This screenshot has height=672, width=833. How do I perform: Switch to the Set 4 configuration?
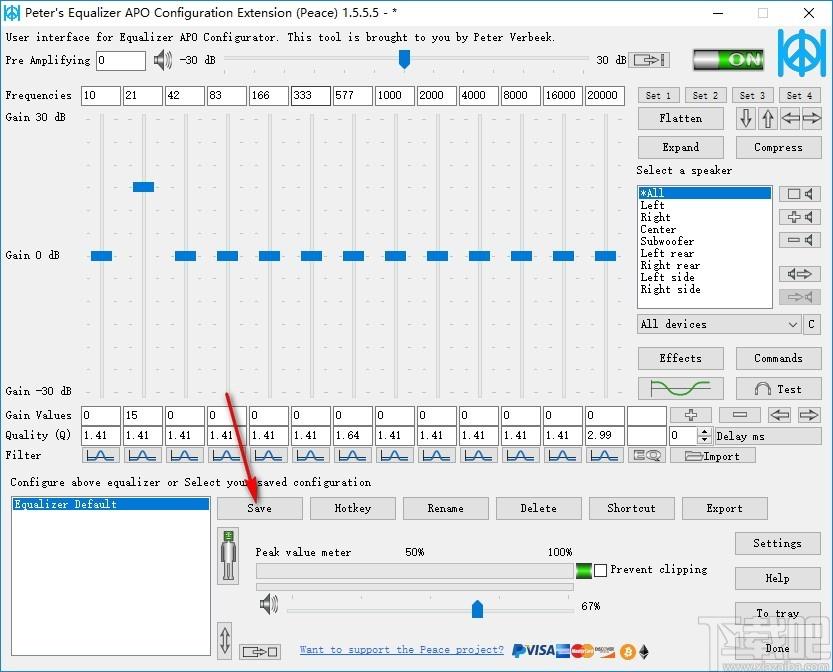tap(800, 95)
